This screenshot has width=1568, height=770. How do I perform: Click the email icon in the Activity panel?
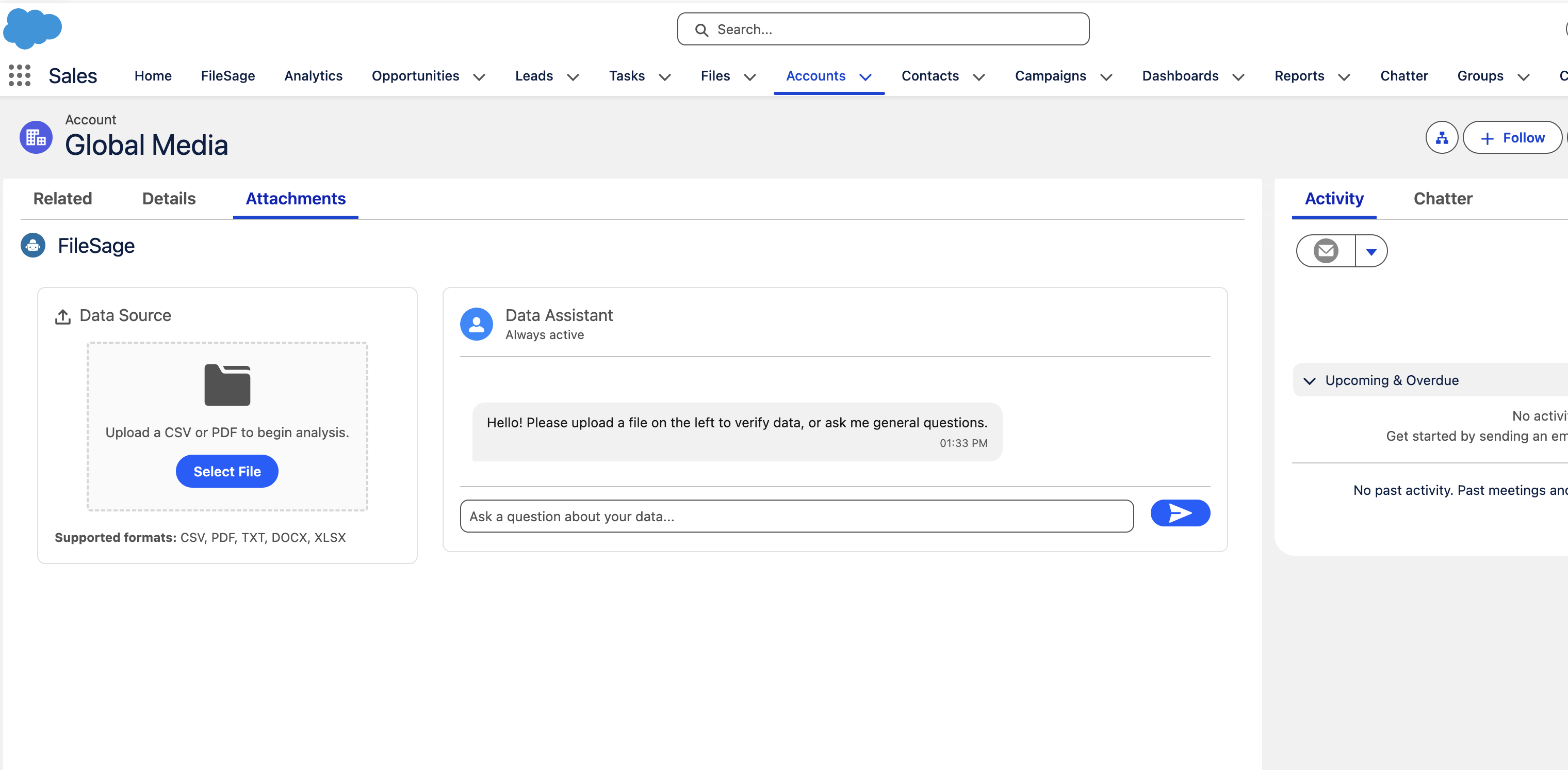pos(1325,250)
